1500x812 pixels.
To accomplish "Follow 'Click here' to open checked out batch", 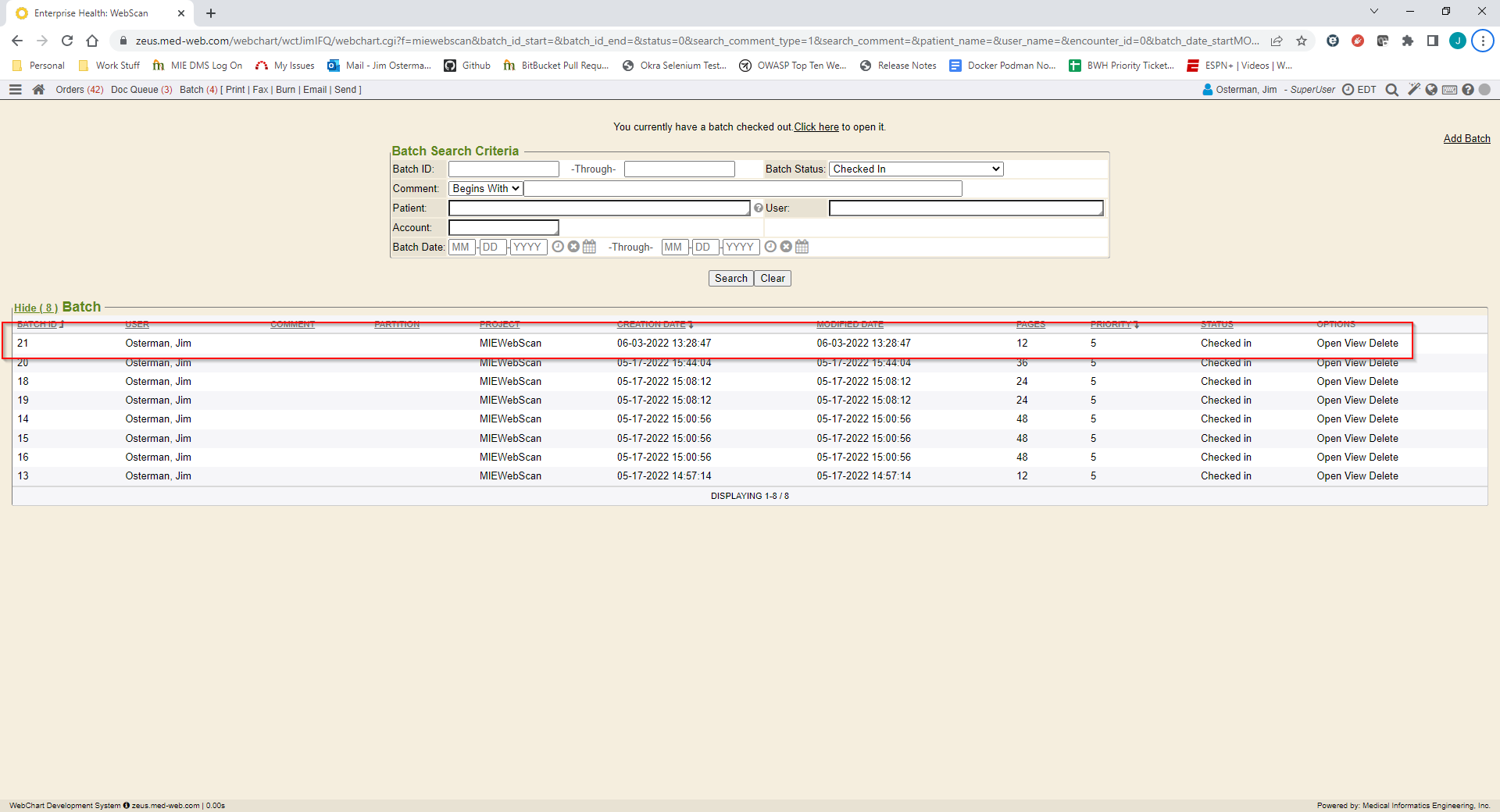I will point(816,126).
